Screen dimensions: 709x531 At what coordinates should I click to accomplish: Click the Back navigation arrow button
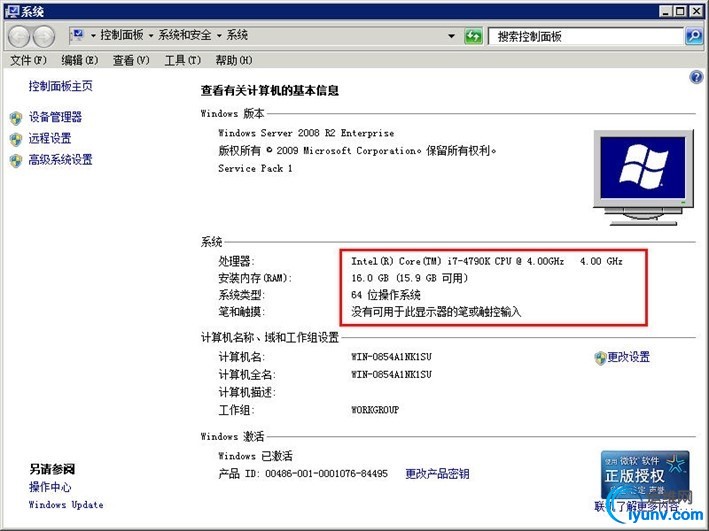[x=19, y=37]
